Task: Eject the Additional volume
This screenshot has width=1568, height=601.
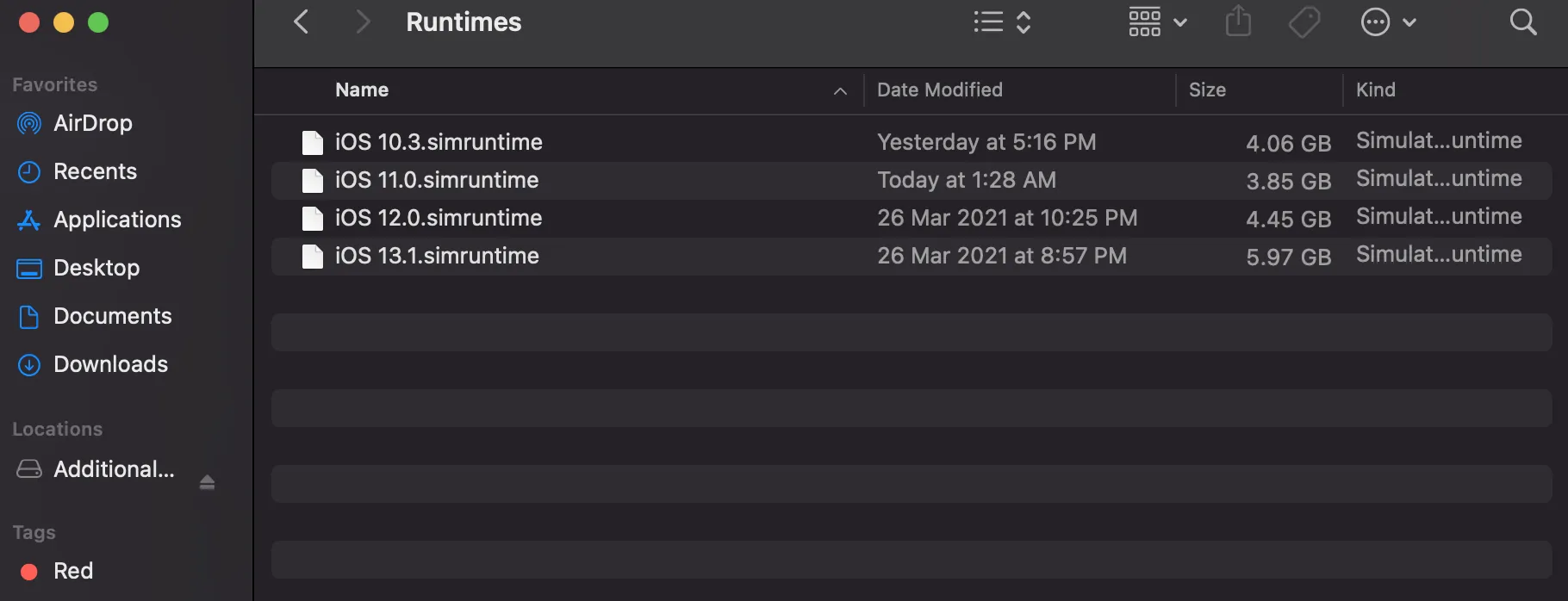Action: click(207, 482)
